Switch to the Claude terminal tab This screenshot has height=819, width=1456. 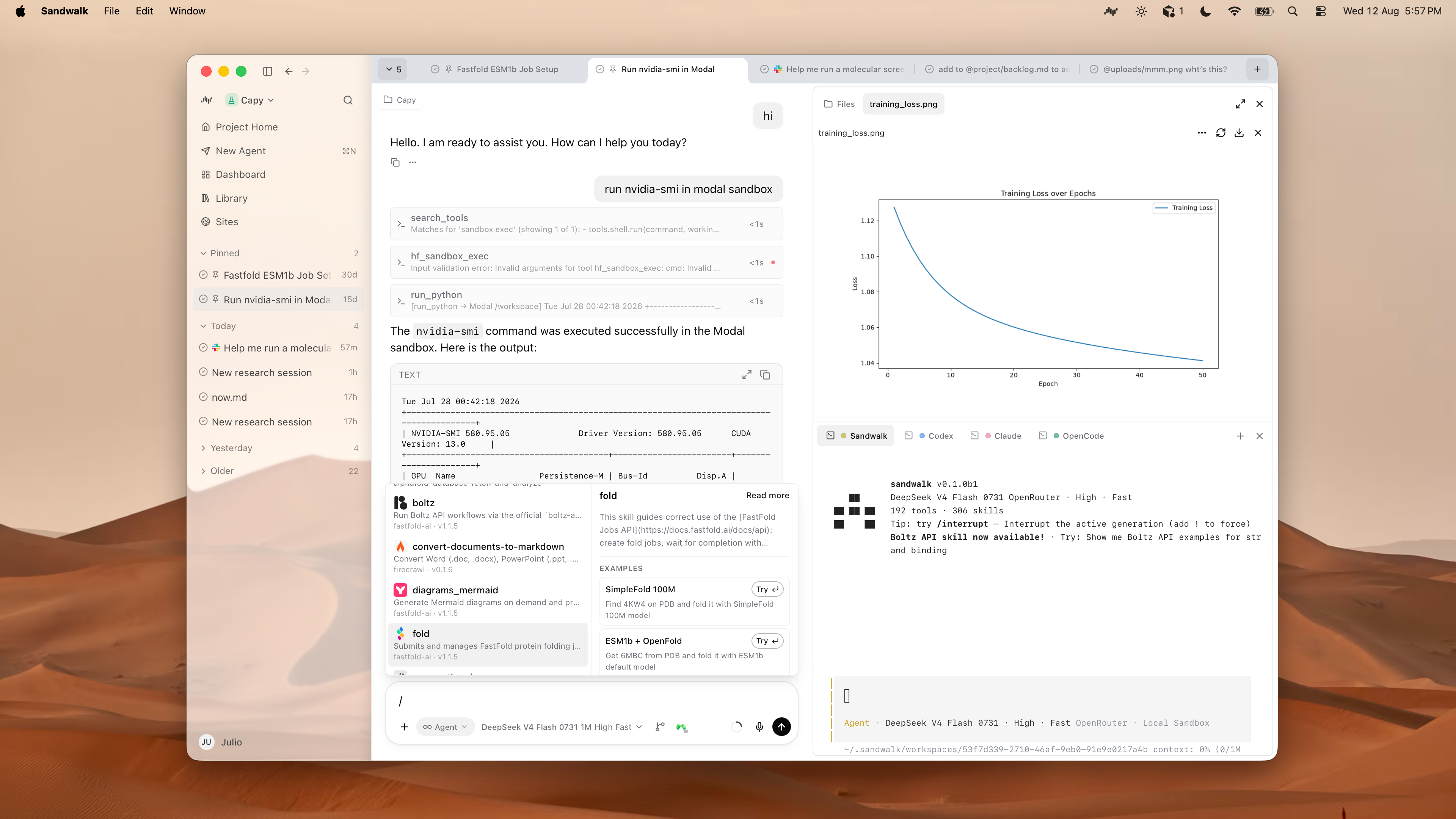pyautogui.click(x=996, y=436)
